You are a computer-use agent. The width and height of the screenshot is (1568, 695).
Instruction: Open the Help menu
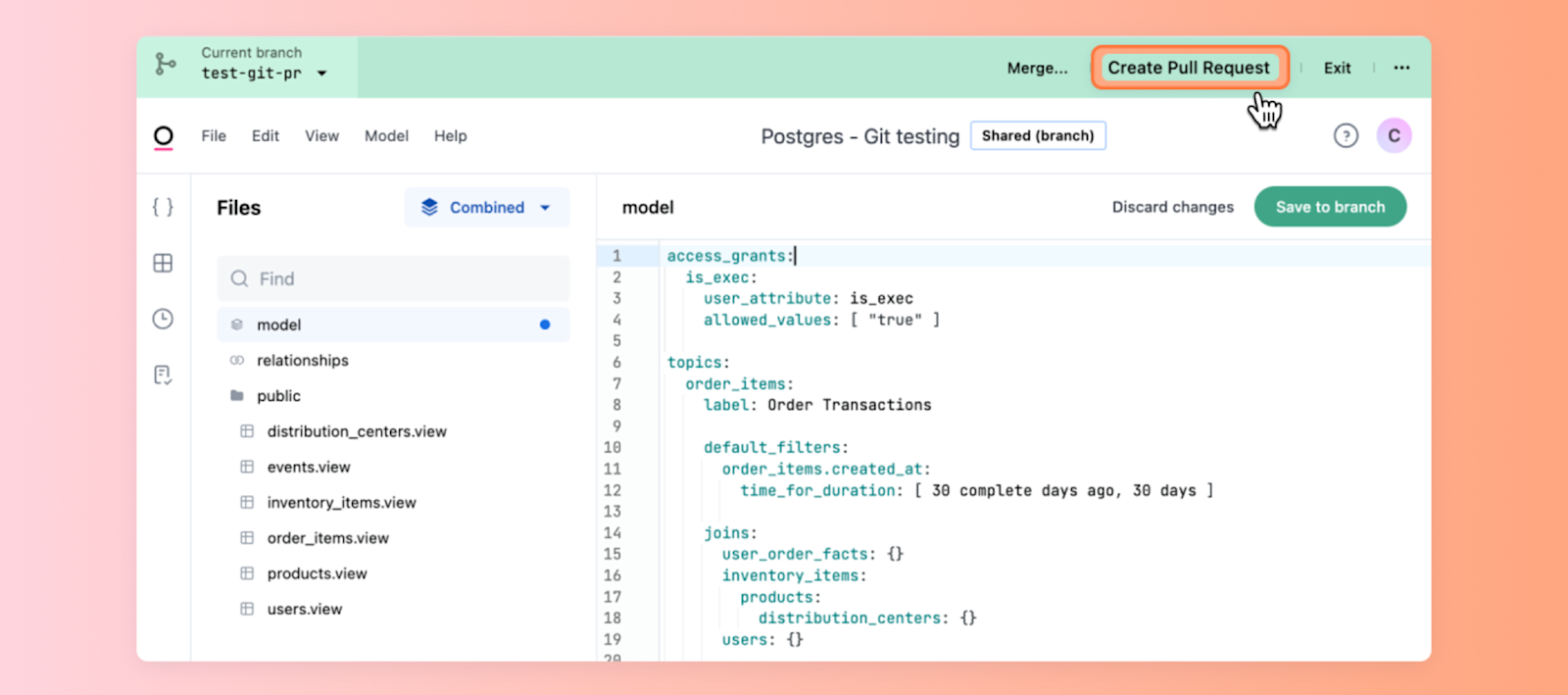click(x=451, y=136)
